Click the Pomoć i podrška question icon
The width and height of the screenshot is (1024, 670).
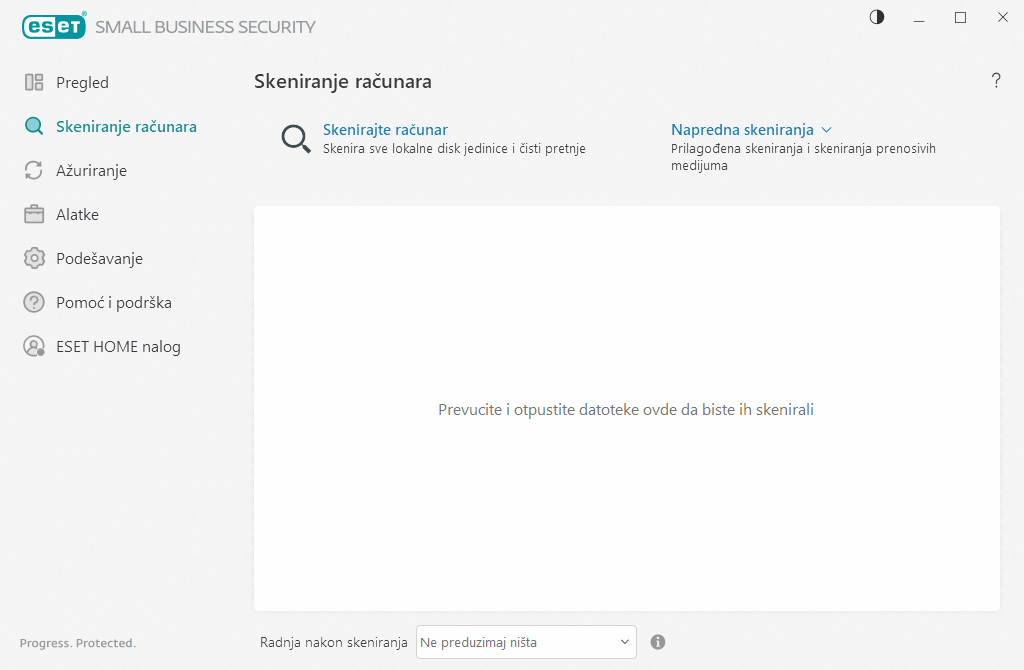[x=34, y=303]
